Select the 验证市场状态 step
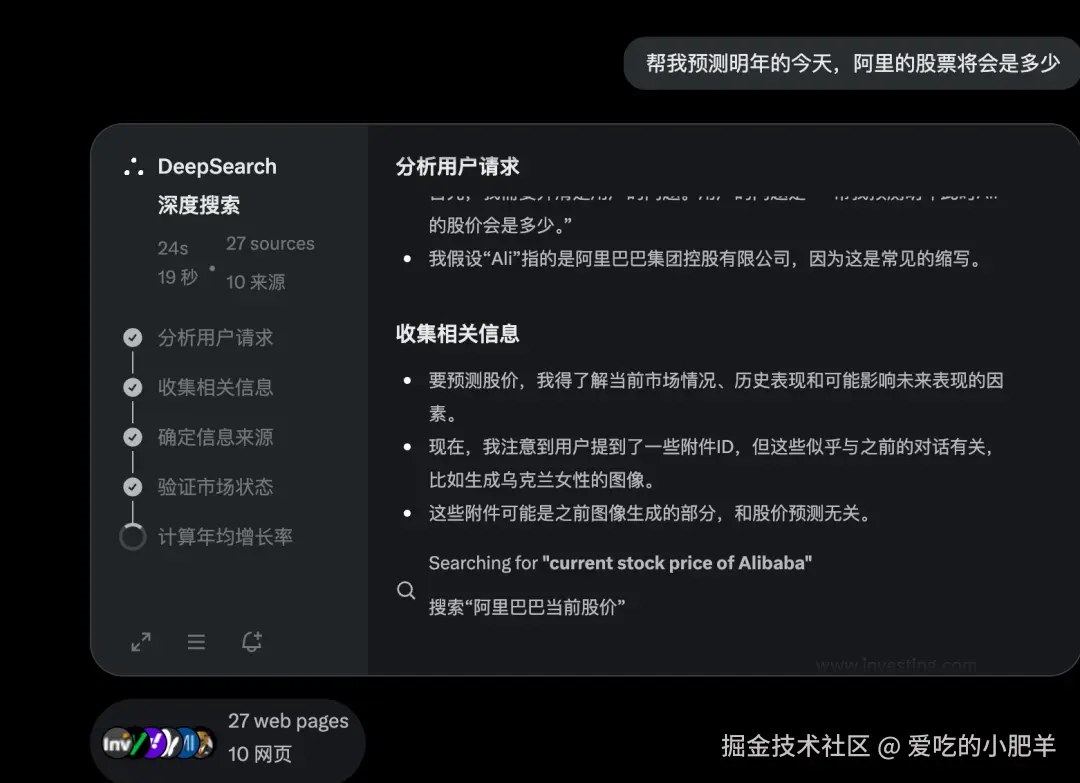1080x783 pixels. point(216,487)
